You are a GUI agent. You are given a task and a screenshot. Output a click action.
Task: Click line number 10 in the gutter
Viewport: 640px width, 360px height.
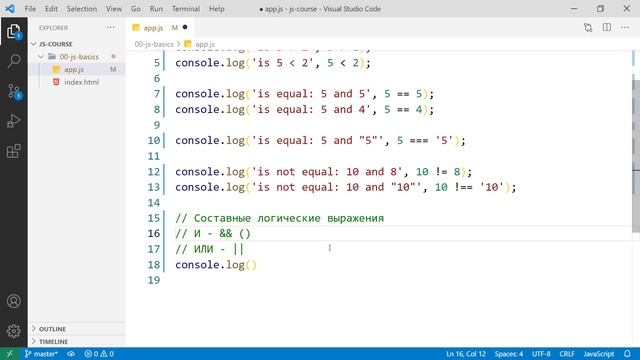pyautogui.click(x=154, y=140)
